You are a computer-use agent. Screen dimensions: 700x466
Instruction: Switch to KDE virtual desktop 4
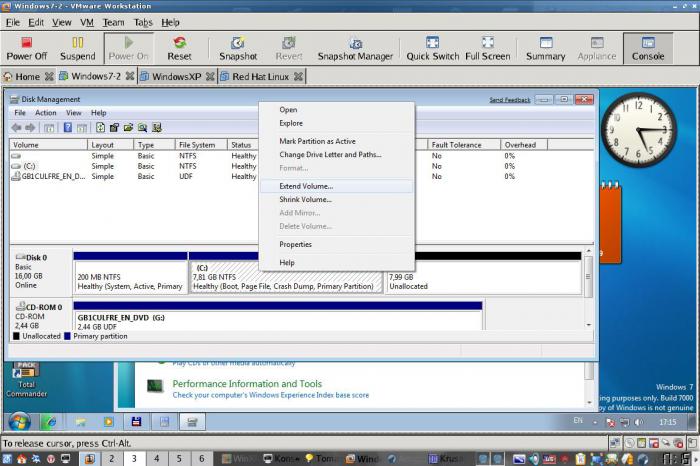tap(157, 458)
